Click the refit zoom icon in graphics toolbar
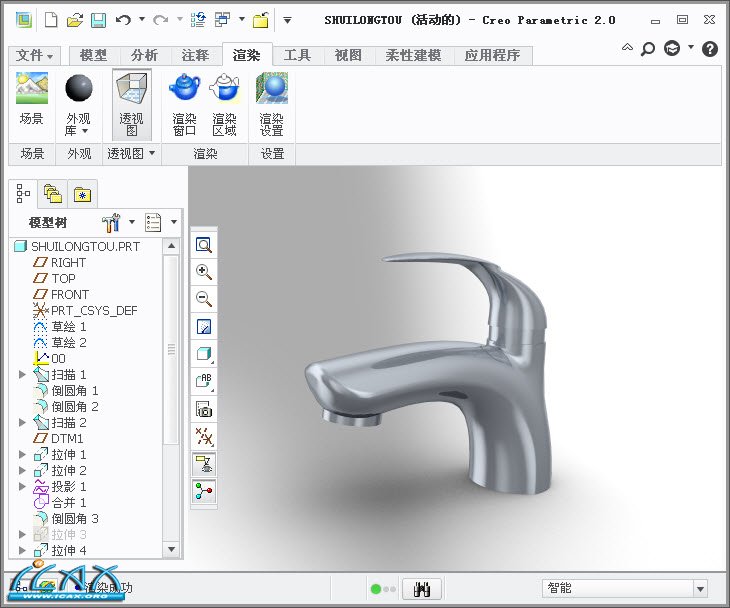The image size is (730, 608). click(204, 245)
